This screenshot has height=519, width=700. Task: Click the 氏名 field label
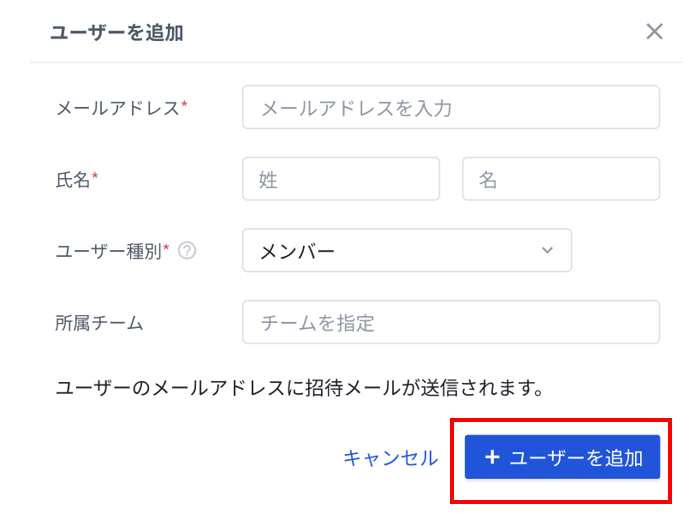coord(73,180)
